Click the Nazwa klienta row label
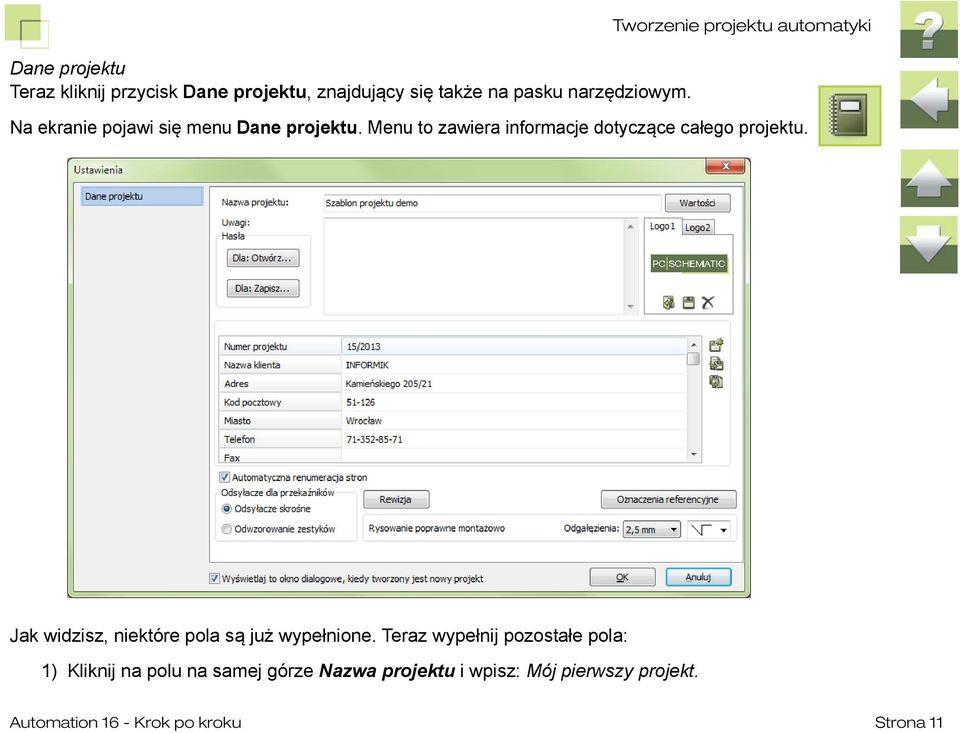Screen dimensions: 960x733 (x=280, y=365)
